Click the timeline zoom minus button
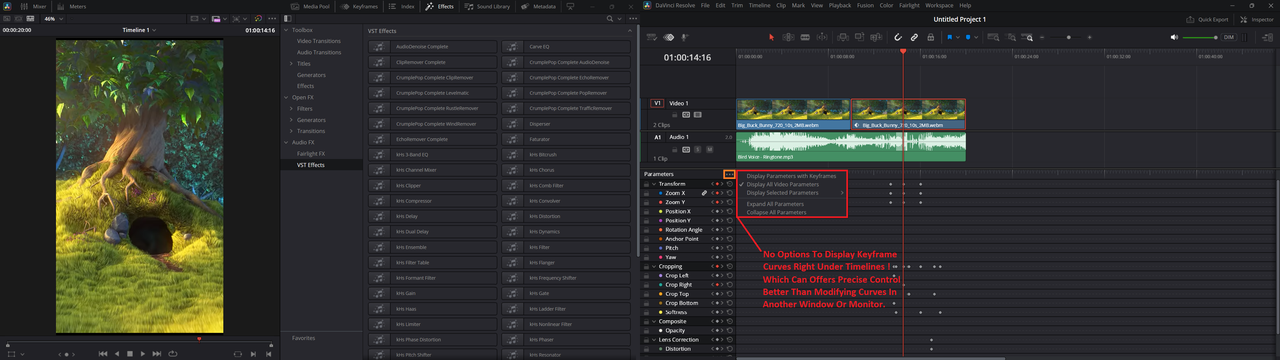The height and width of the screenshot is (360, 1280). pyautogui.click(x=1042, y=37)
